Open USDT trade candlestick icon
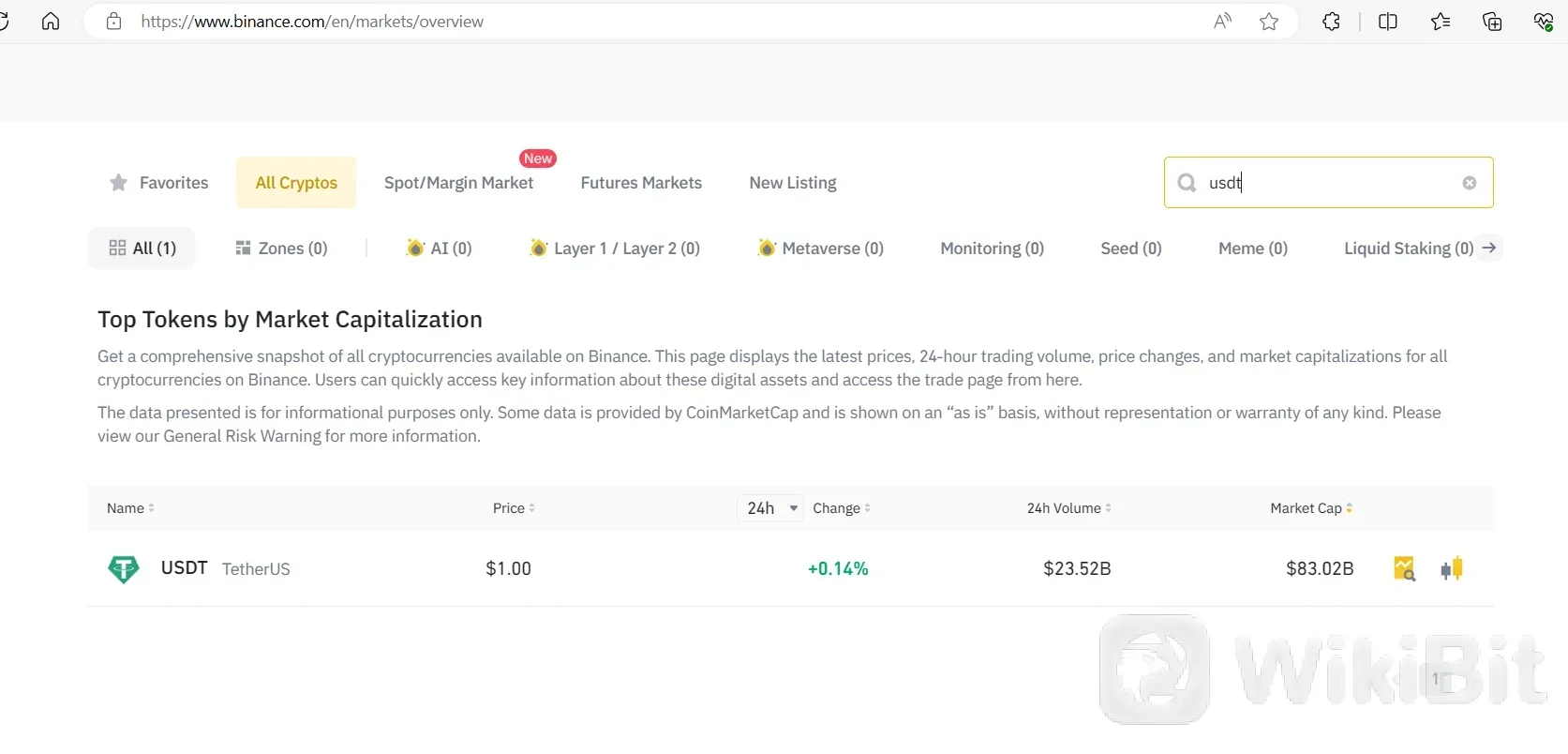 click(x=1452, y=568)
